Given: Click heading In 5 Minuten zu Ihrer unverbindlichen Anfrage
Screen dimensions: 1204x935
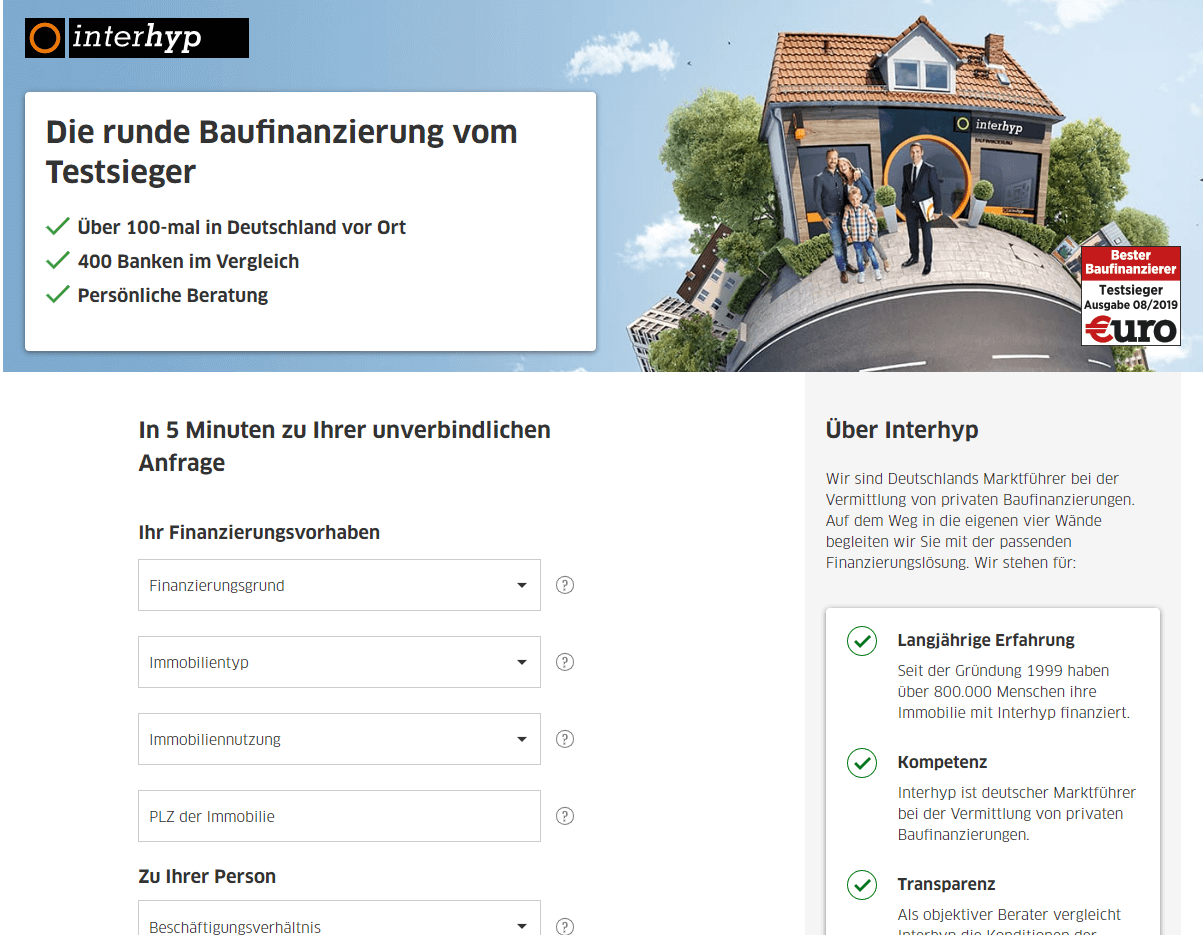Looking at the screenshot, I should click(345, 446).
